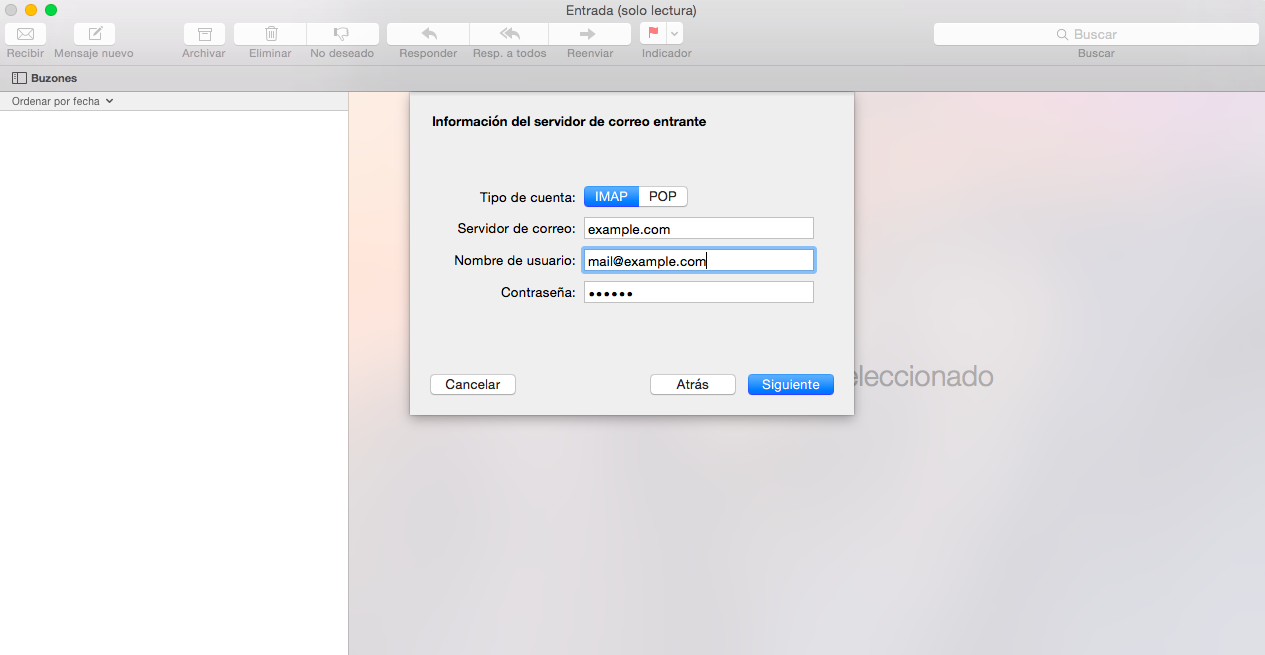Click the Nombre de usuario field
Image resolution: width=1265 pixels, height=655 pixels.
[x=699, y=261]
